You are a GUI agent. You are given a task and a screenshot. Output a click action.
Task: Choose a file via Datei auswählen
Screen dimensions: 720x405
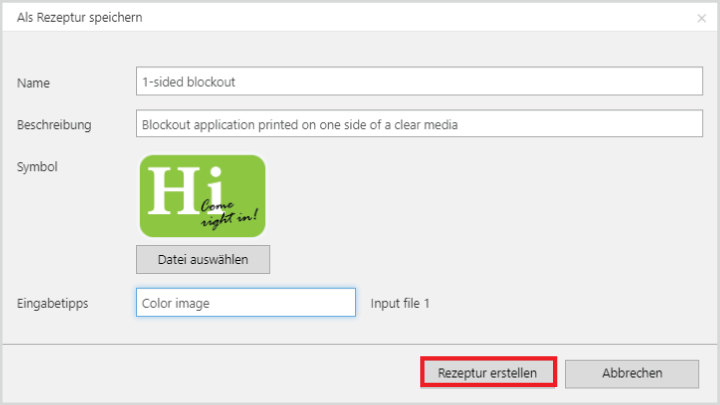coord(203,259)
